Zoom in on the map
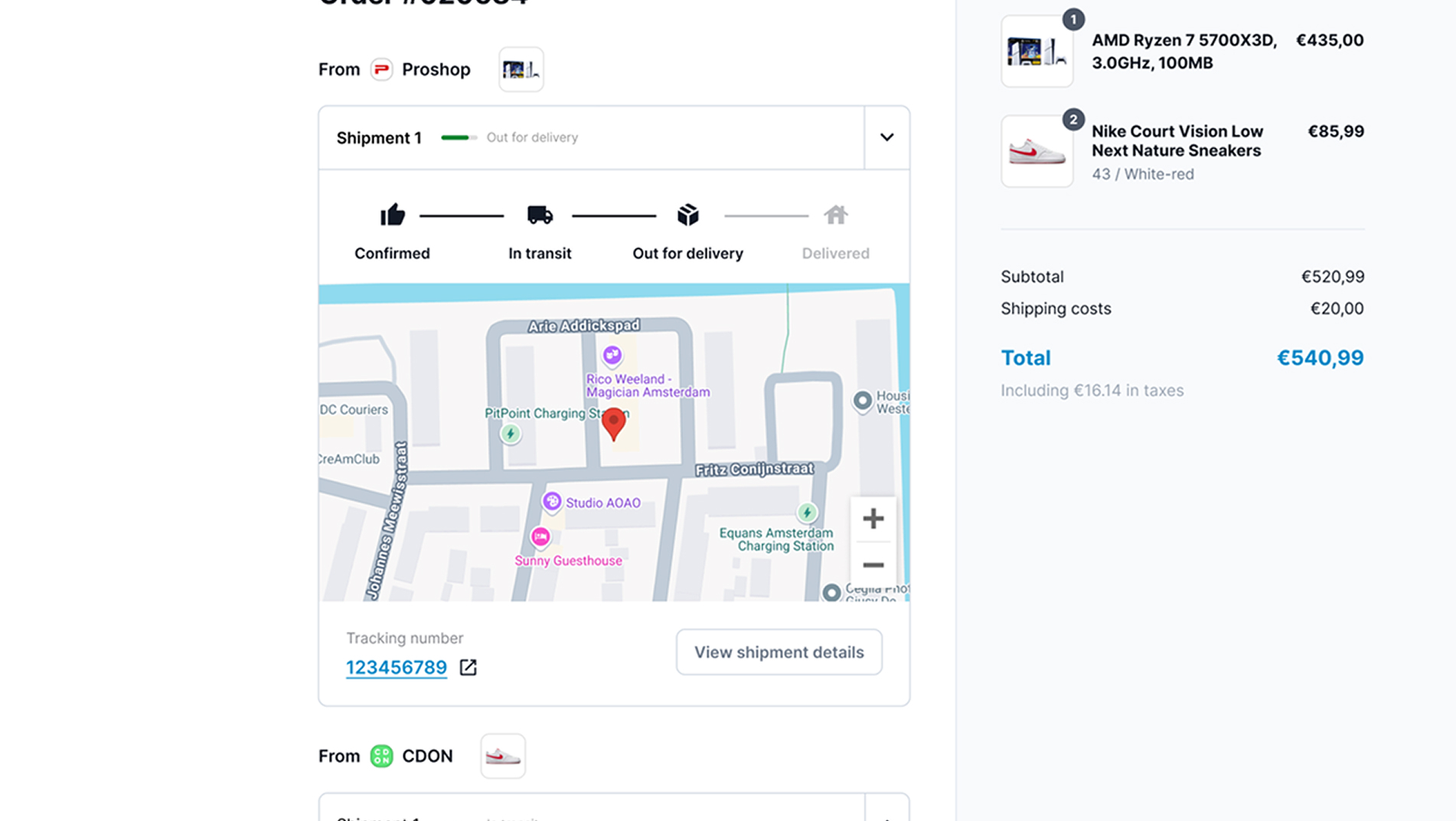 873,519
